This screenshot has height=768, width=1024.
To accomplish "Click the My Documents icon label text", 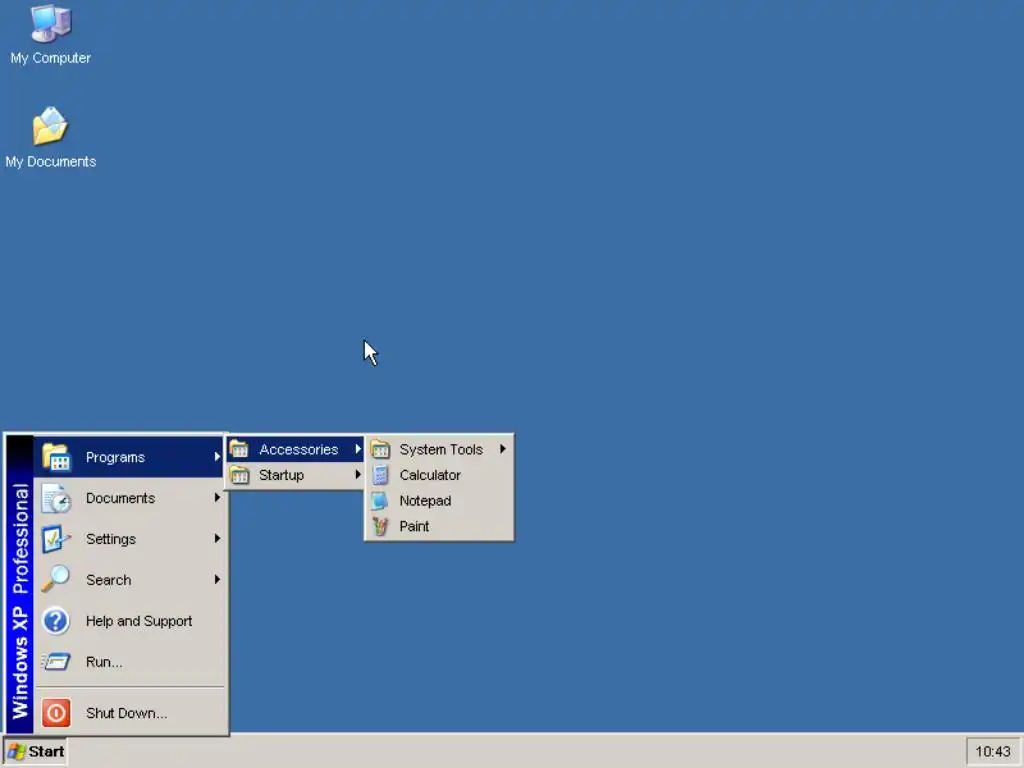I will pos(50,161).
